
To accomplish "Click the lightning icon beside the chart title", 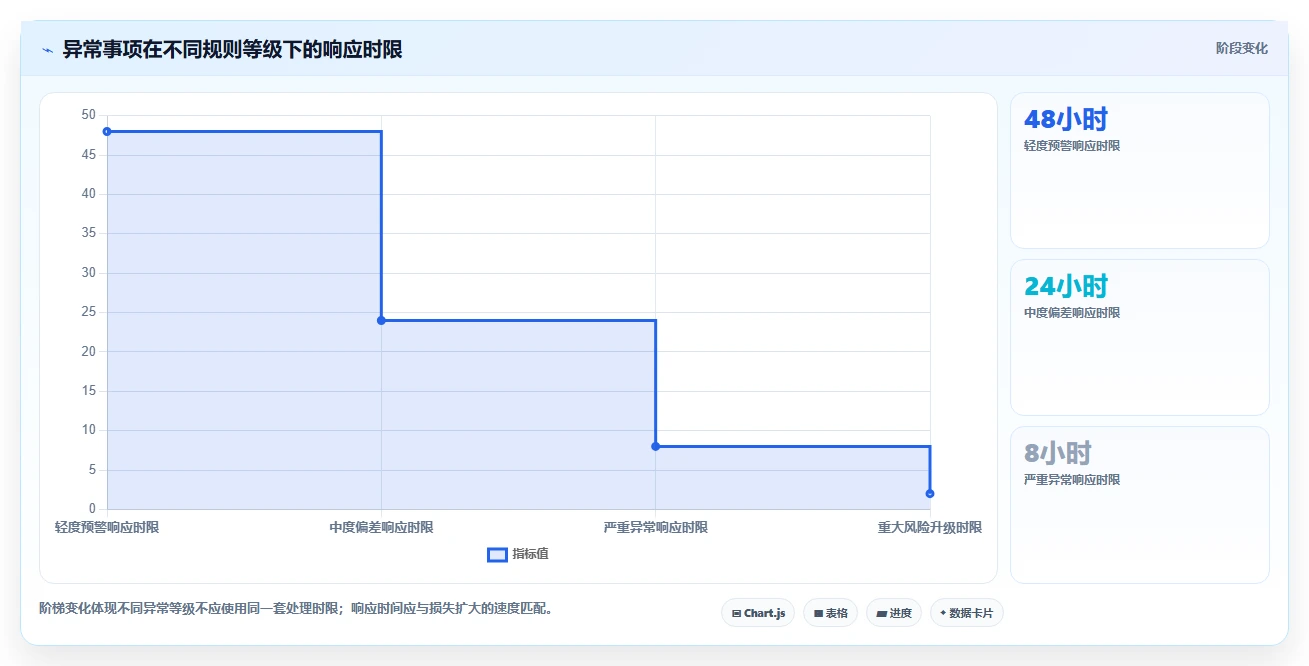I will [47, 50].
